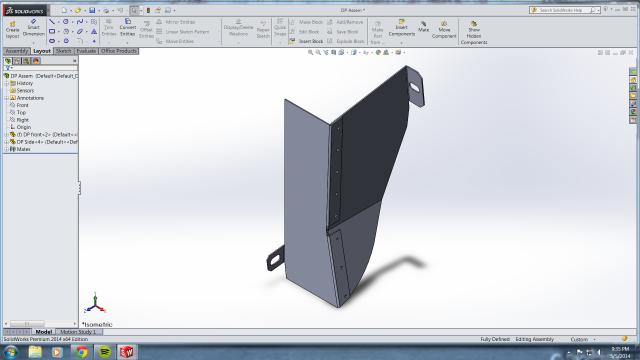This screenshot has width=640, height=360.
Task: Select the Corner Rectangle tool
Action: coord(52,31)
